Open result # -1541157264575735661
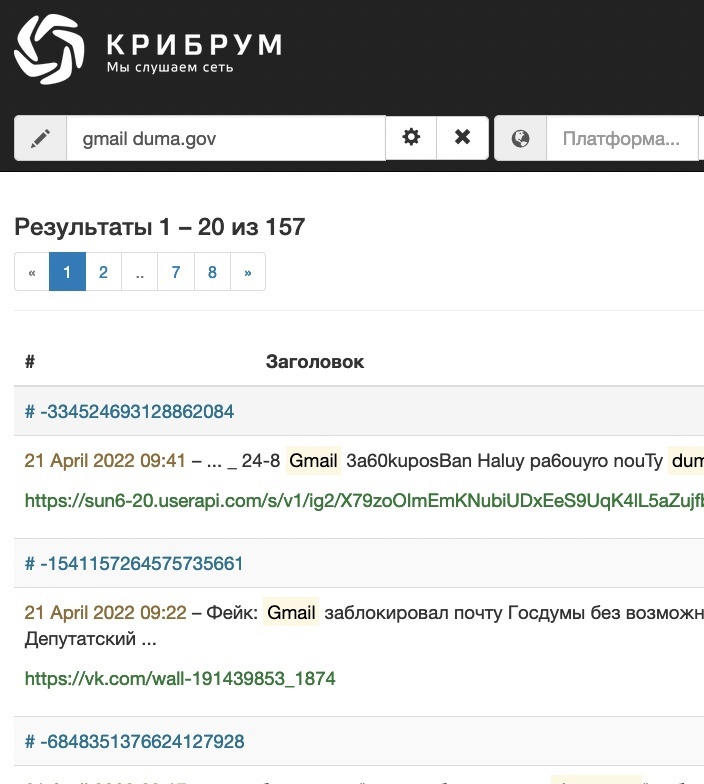 [134, 564]
